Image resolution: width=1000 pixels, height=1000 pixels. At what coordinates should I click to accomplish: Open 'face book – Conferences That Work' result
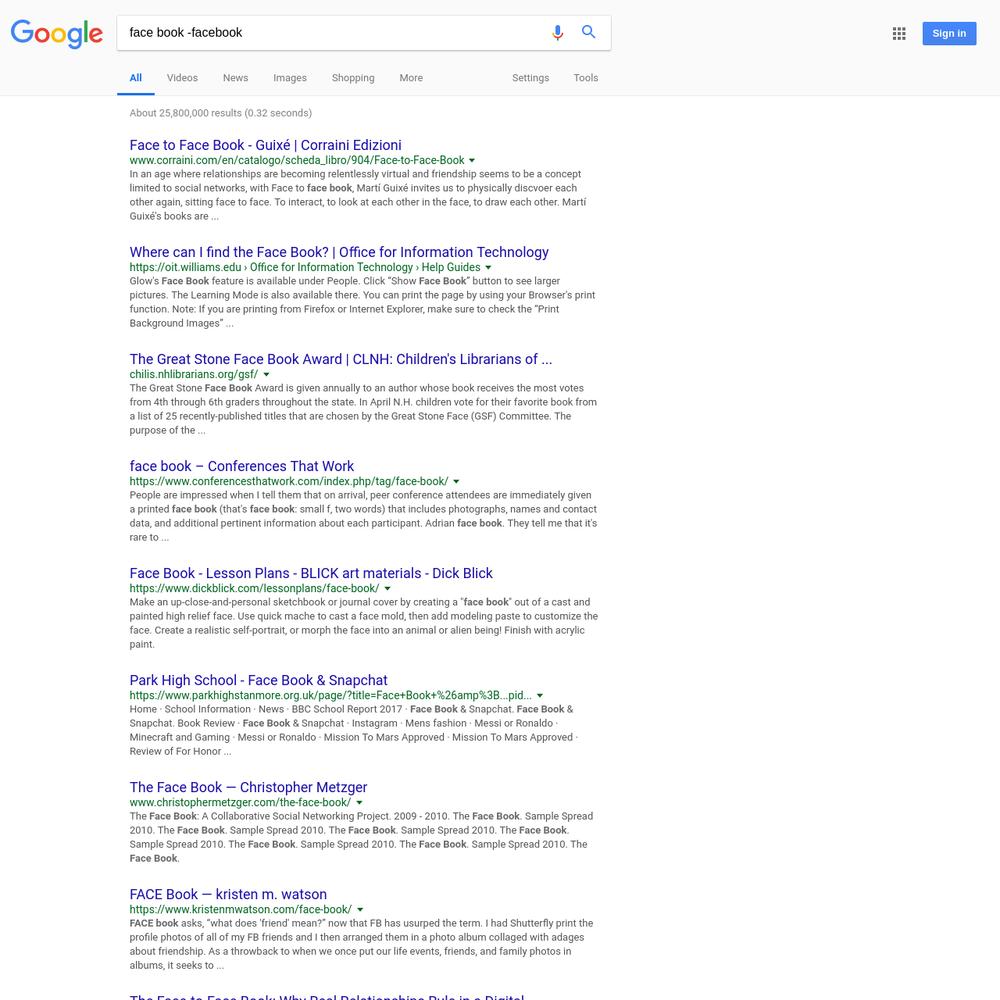242,466
